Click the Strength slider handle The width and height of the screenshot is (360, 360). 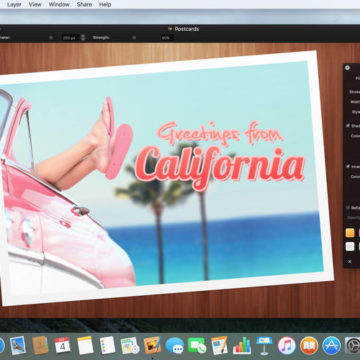click(133, 38)
